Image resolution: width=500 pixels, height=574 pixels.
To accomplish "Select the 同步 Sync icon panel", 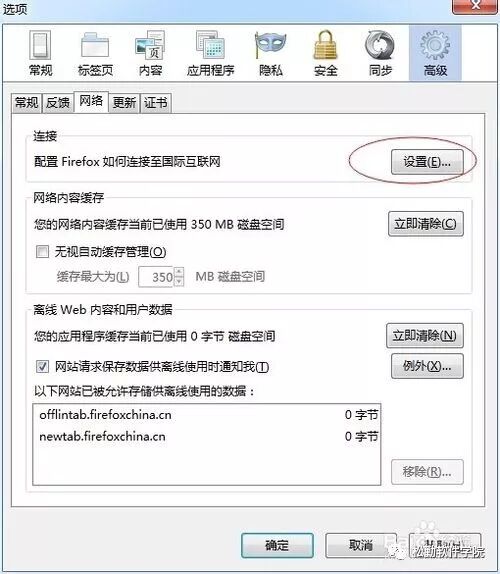I will (x=380, y=53).
